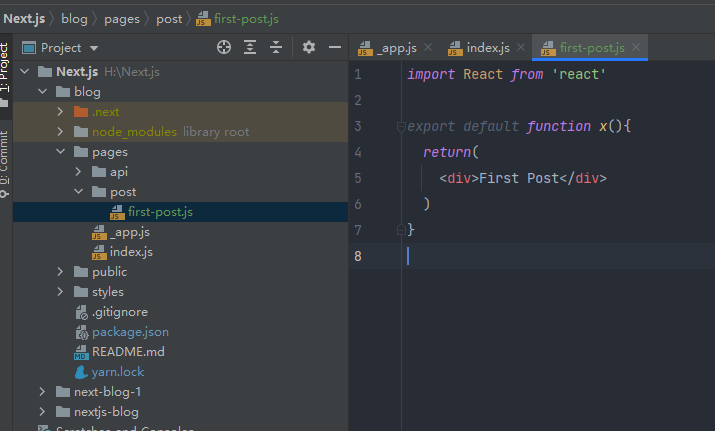Click the Collapse All icon in Project toolbar
This screenshot has height=431, width=715.
[276, 47]
